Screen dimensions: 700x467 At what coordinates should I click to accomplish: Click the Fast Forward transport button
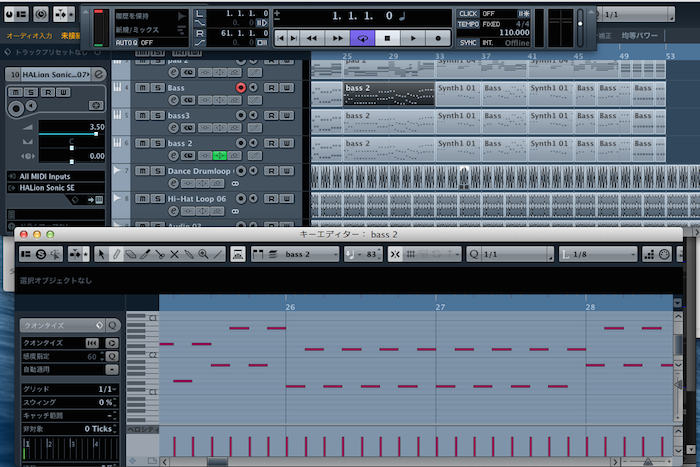pyautogui.click(x=338, y=38)
